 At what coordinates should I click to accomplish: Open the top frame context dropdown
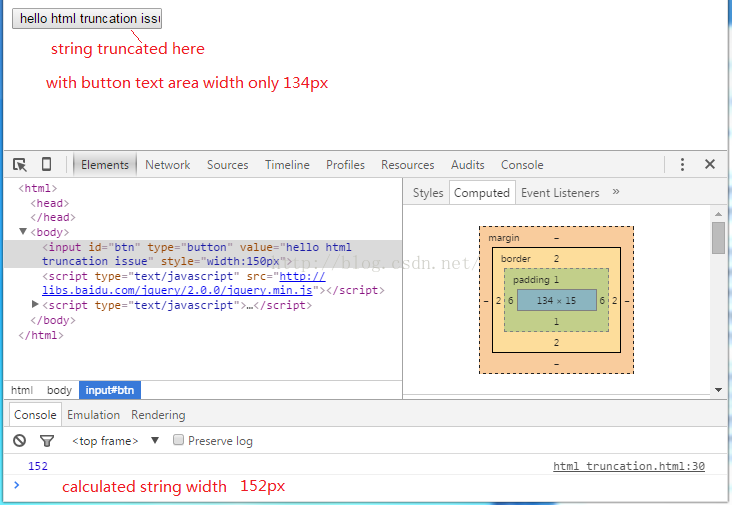pos(115,441)
